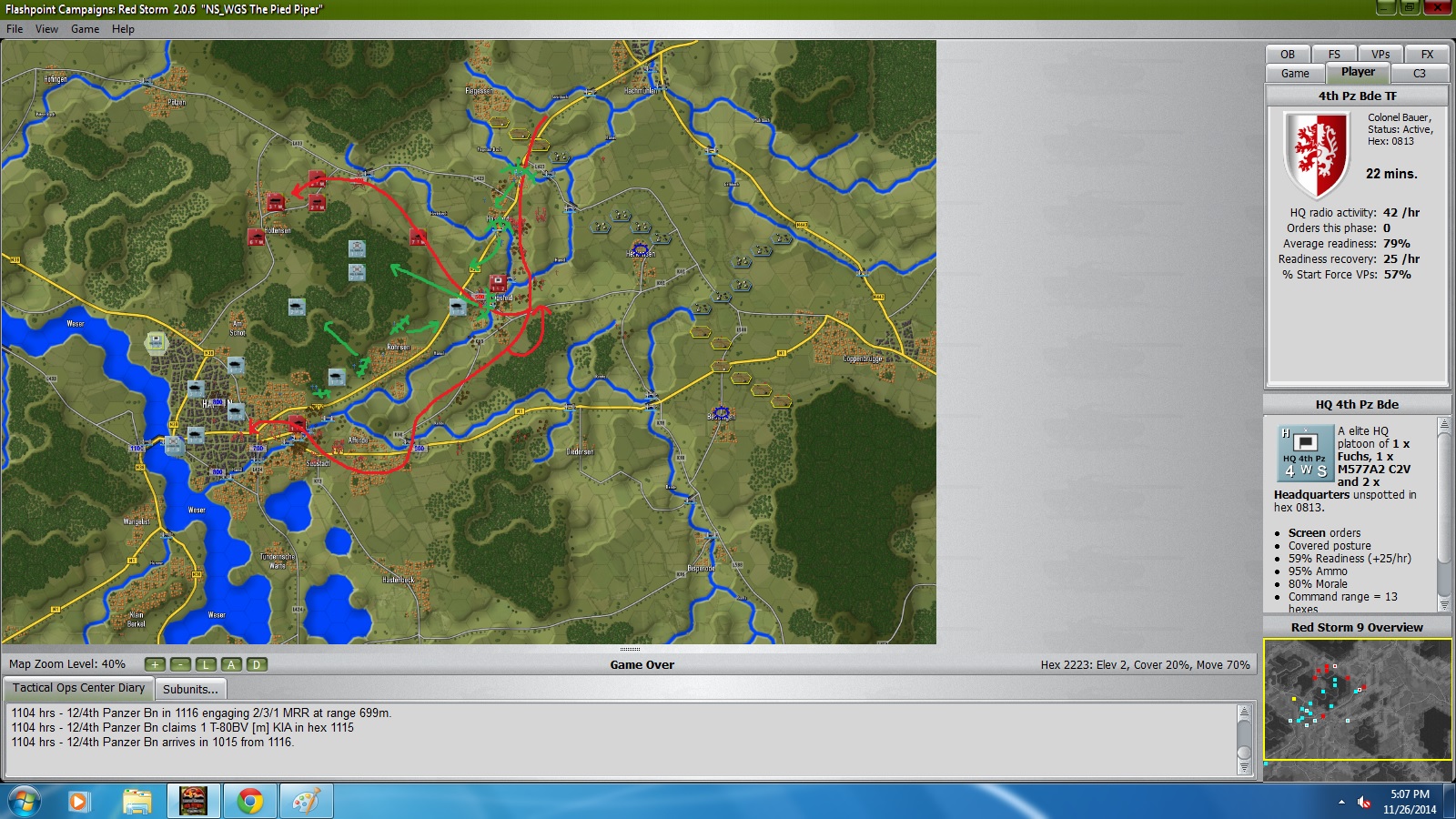Select upper of two stacked blue forest counters
This screenshot has height=819, width=1456.
coord(357,248)
